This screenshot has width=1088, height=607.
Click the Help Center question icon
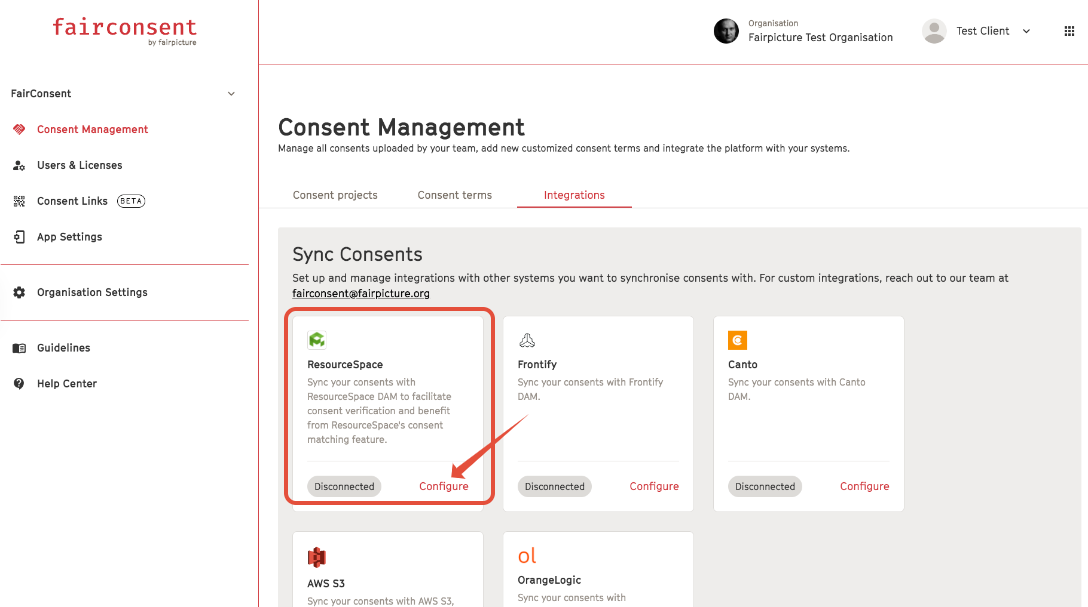tap(19, 384)
